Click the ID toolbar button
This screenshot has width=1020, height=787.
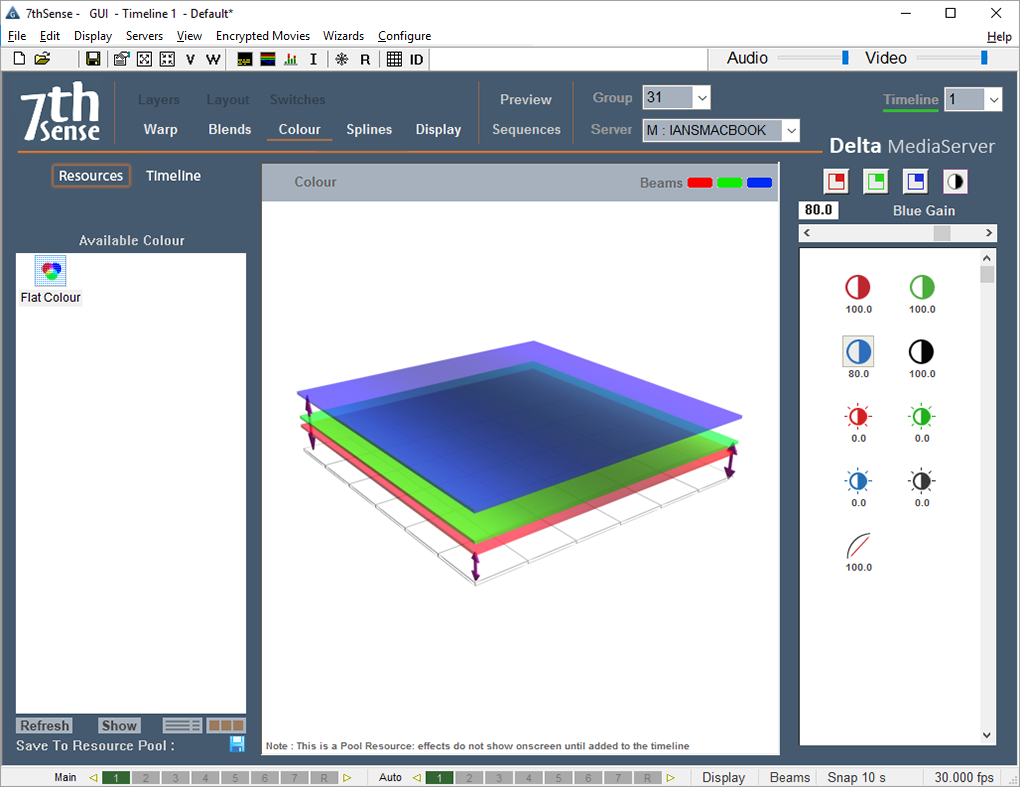[416, 60]
